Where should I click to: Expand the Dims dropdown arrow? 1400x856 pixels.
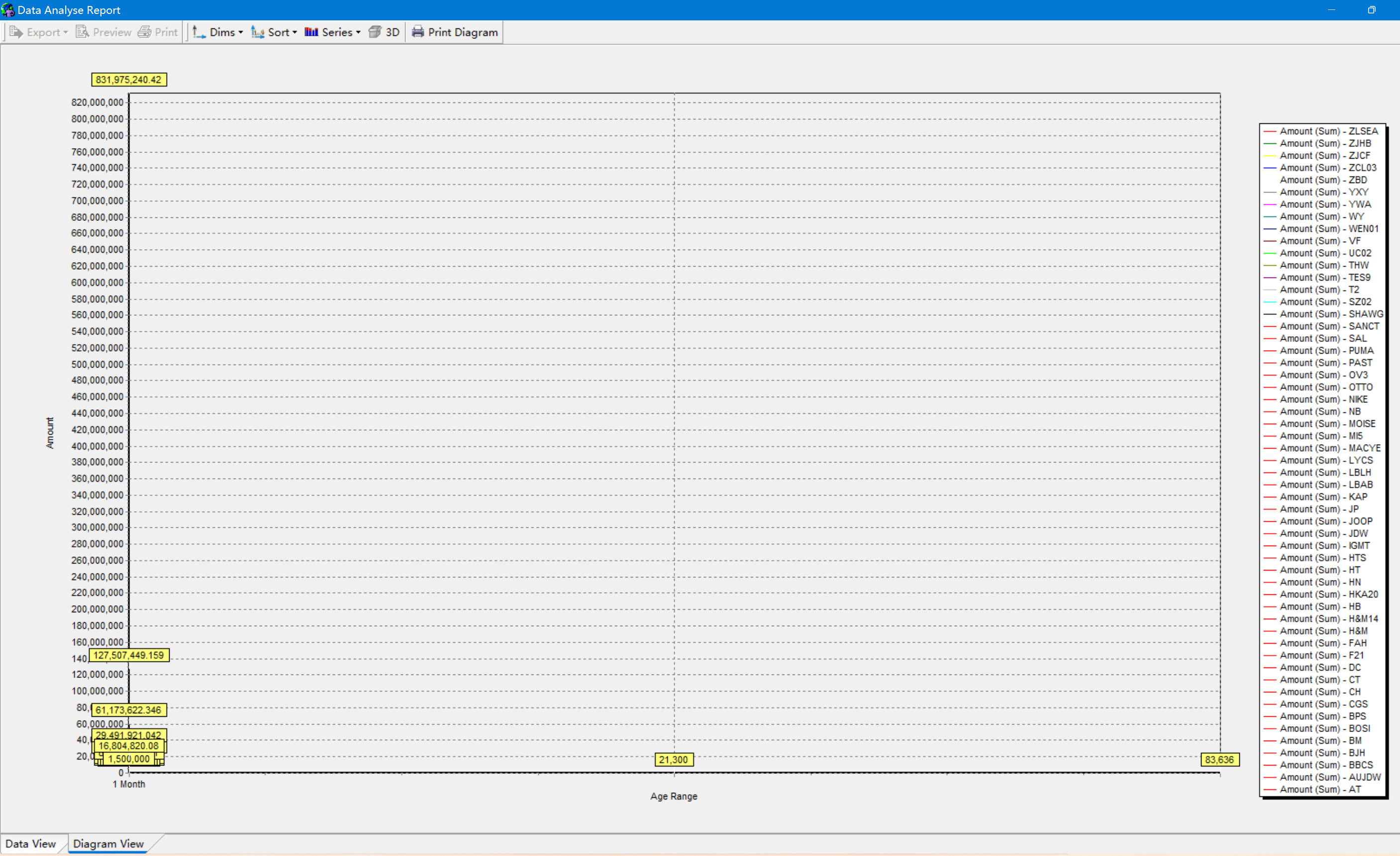241,32
